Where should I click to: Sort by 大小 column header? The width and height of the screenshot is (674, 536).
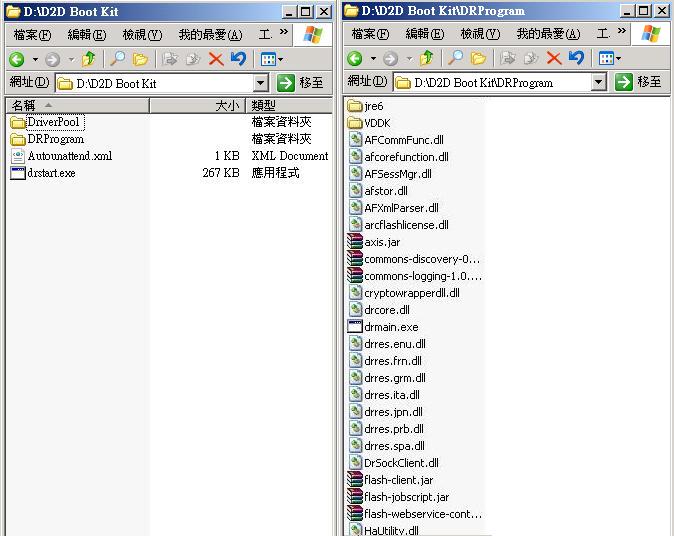click(x=197, y=105)
